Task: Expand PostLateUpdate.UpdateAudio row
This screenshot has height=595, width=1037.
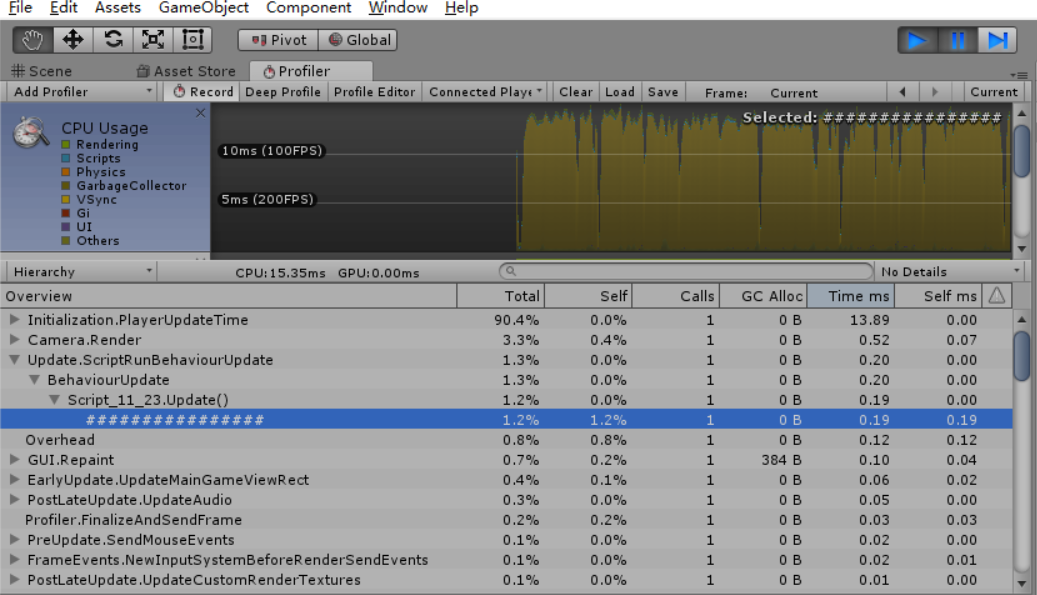Action: (14, 500)
